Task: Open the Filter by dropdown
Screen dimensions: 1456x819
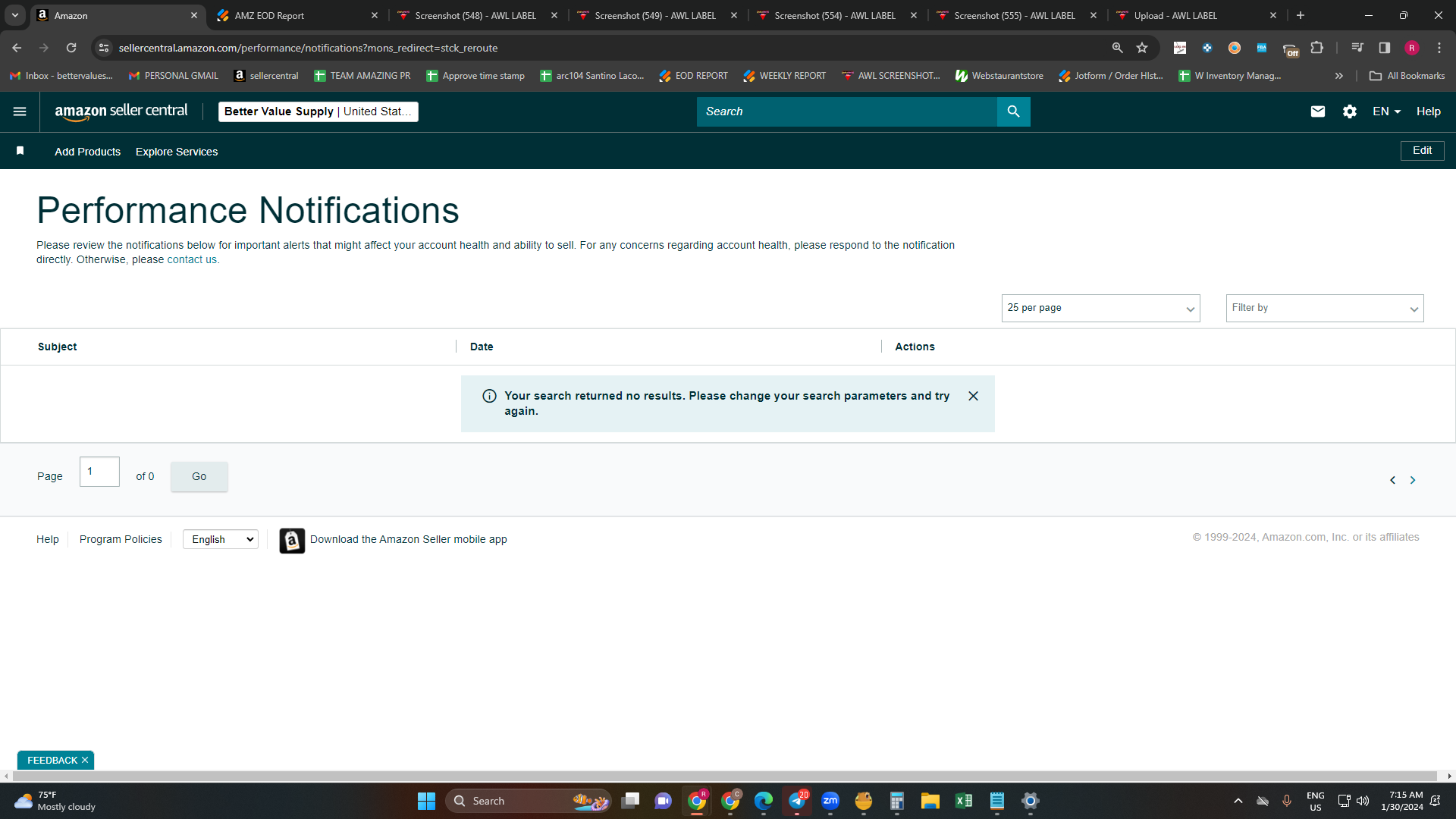Action: (x=1325, y=308)
